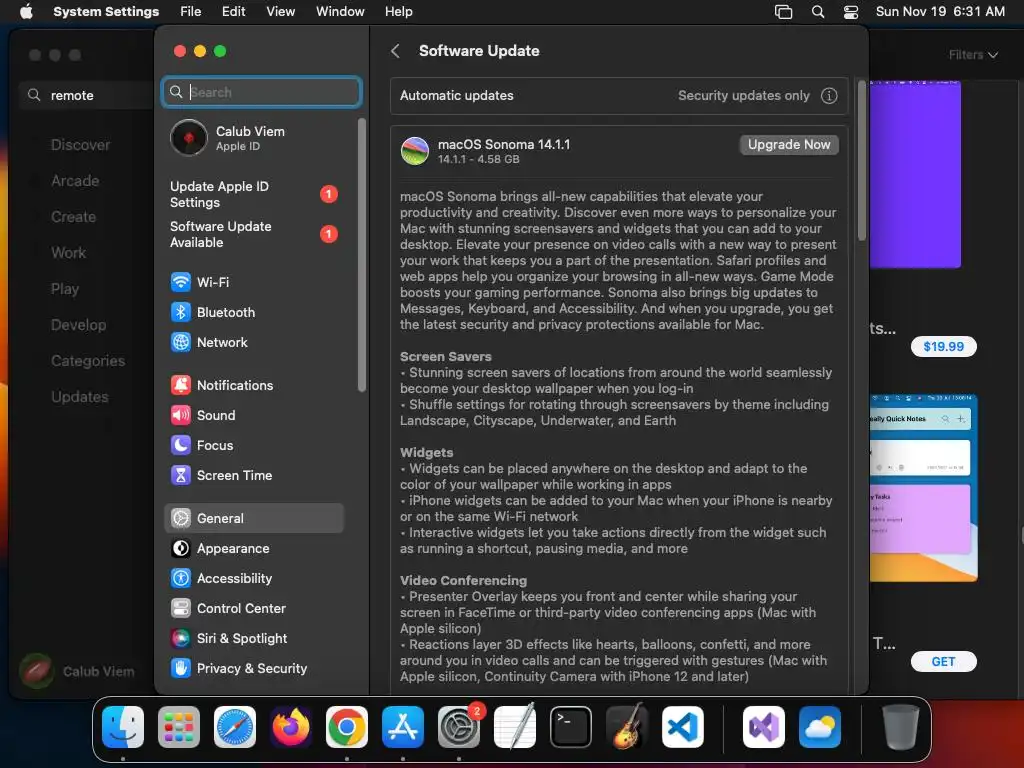The width and height of the screenshot is (1024, 768).
Task: Select Work in App Store sidebar
Action: 69,253
